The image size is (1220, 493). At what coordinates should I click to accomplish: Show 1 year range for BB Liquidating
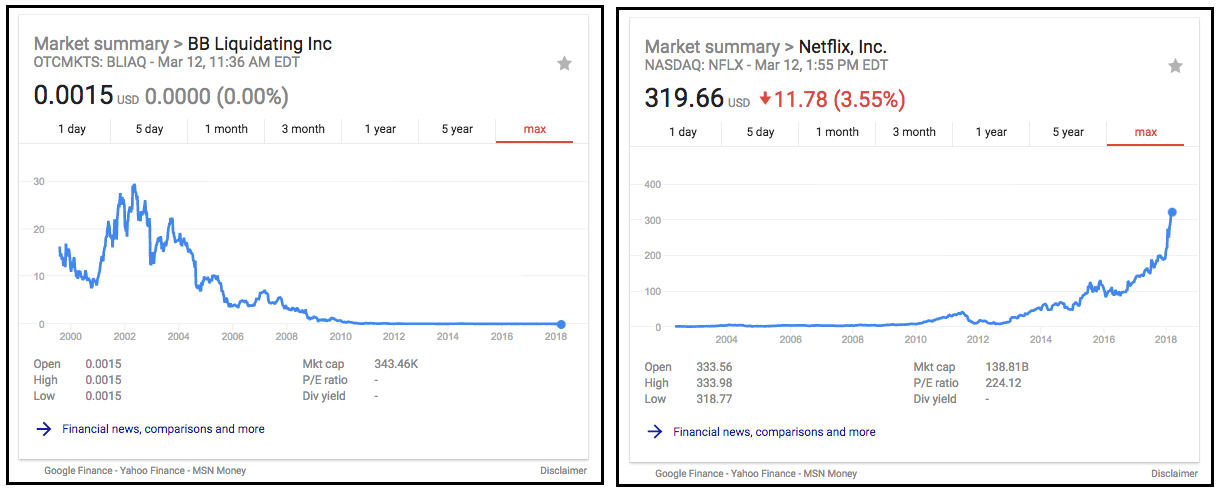click(380, 129)
